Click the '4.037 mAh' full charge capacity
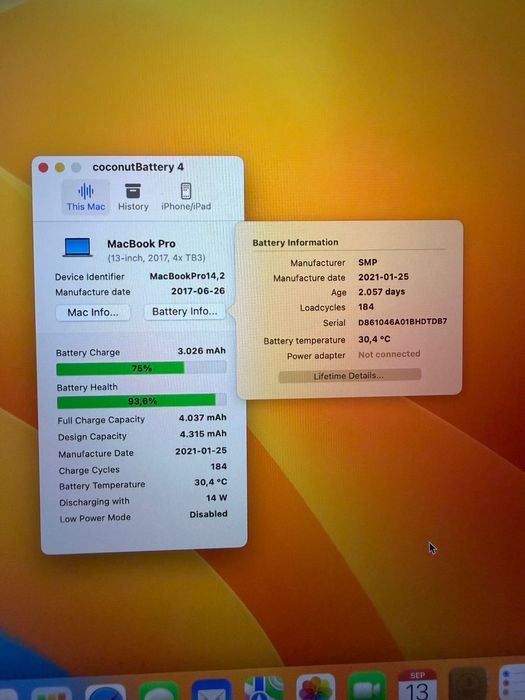Viewport: 525px width, 700px height. (203, 417)
